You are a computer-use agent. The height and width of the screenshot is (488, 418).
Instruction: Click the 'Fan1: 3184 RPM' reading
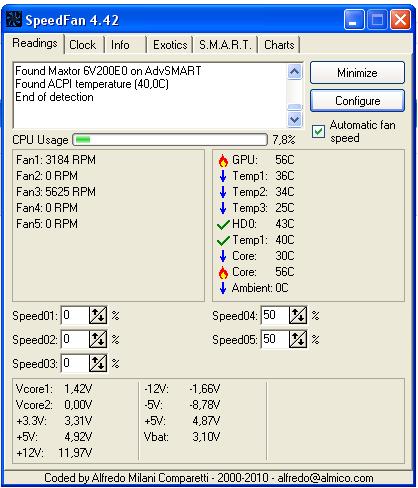pos(56,160)
